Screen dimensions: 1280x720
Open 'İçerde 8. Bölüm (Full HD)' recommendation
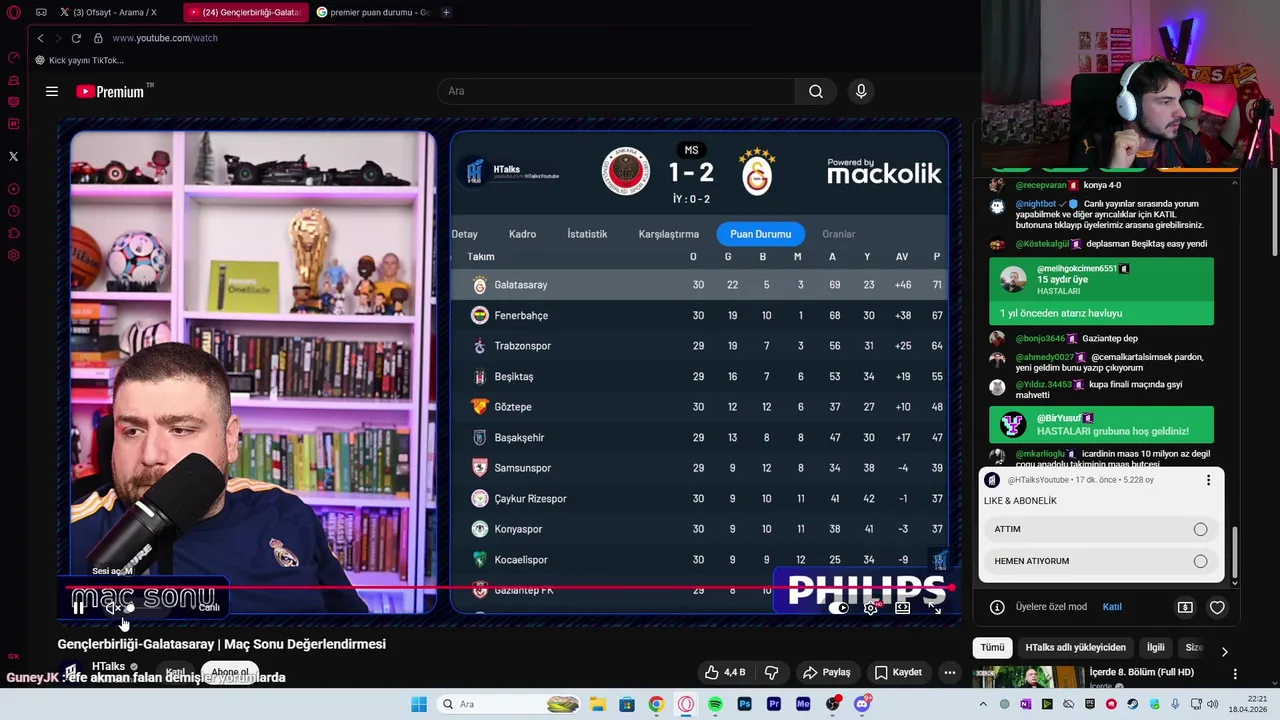(x=1141, y=672)
